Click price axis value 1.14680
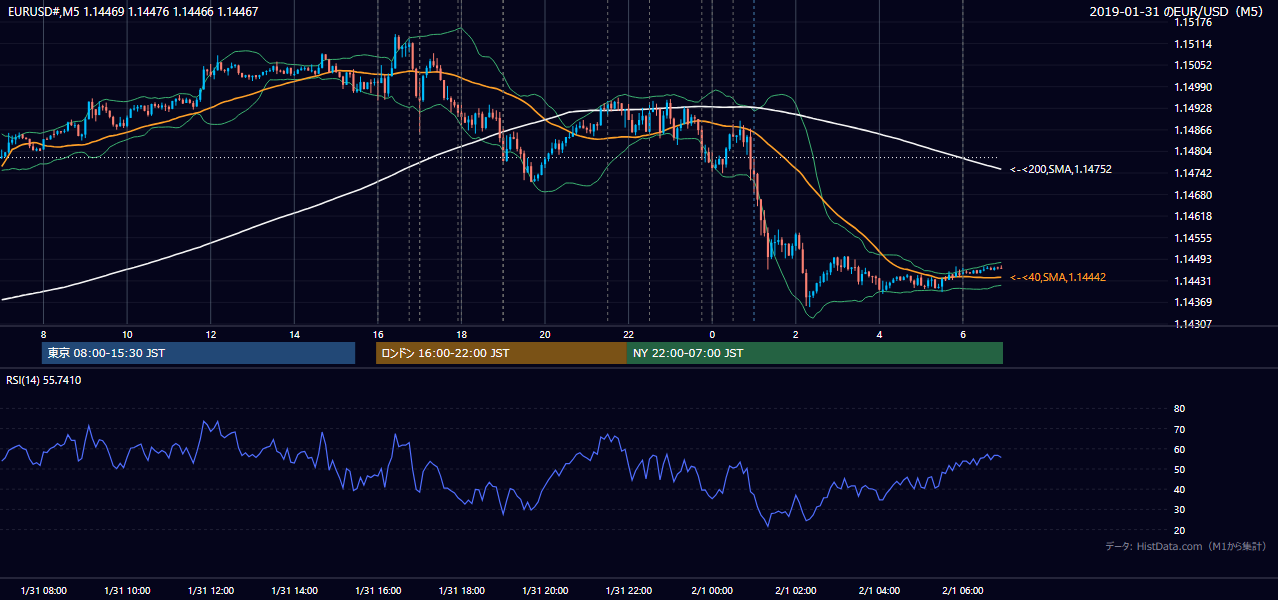This screenshot has width=1278, height=600. coord(1193,195)
